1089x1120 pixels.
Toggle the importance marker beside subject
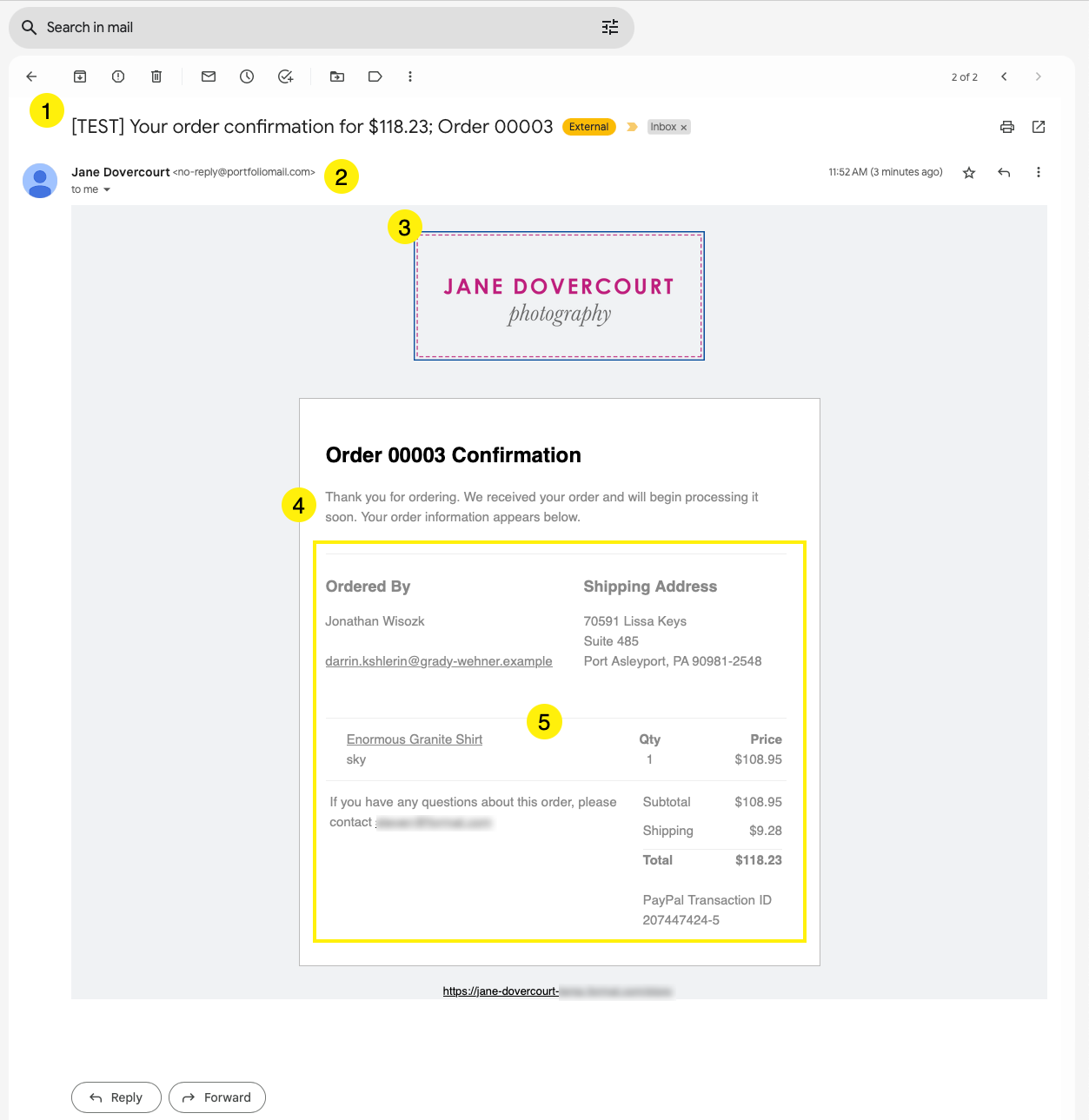pyautogui.click(x=633, y=127)
